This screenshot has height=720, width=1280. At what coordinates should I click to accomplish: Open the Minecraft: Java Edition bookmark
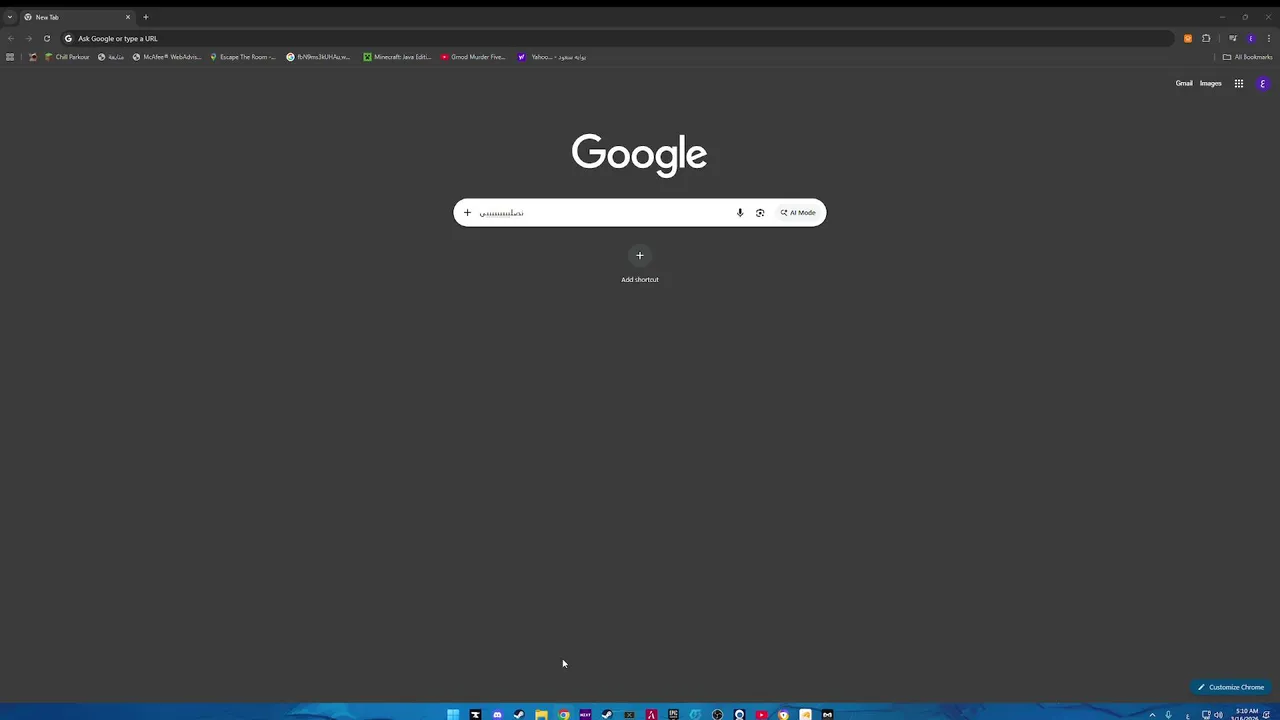[397, 57]
